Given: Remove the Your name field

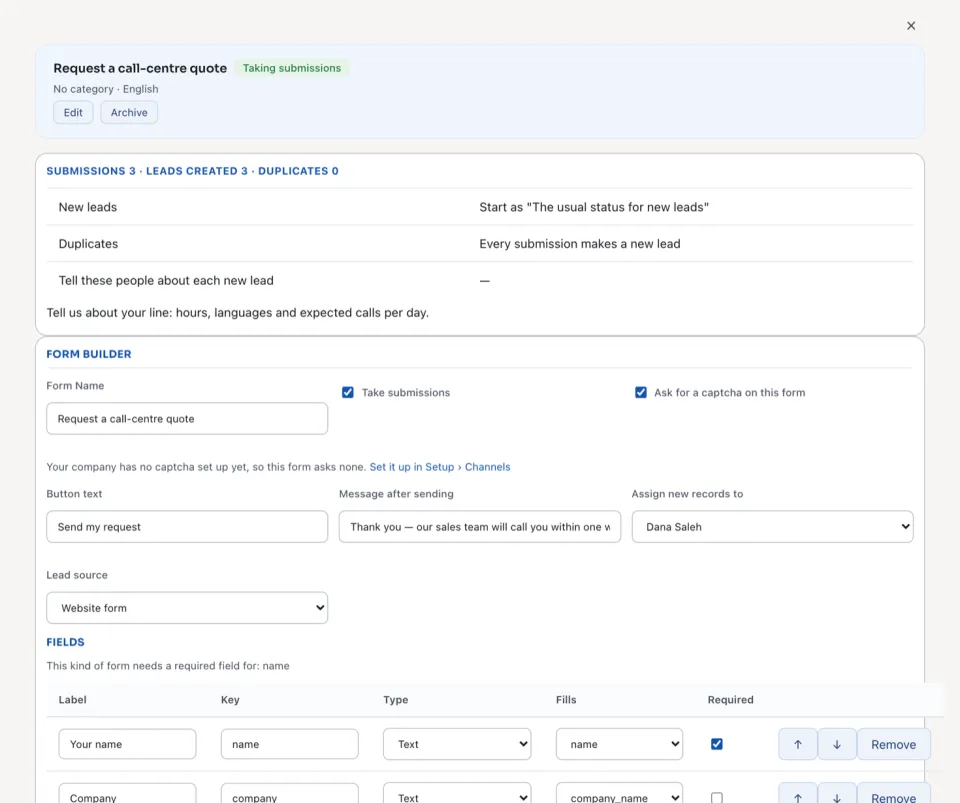Looking at the screenshot, I should point(893,744).
